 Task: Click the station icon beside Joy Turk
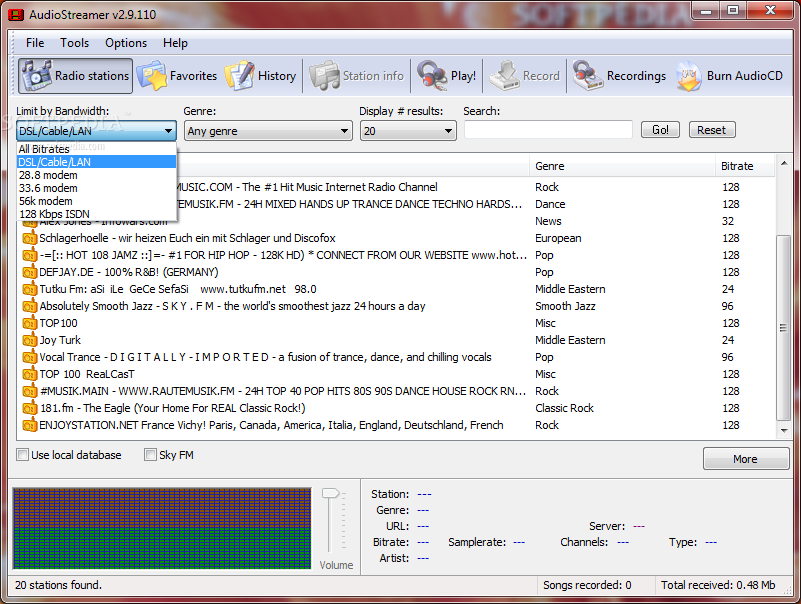coord(30,340)
